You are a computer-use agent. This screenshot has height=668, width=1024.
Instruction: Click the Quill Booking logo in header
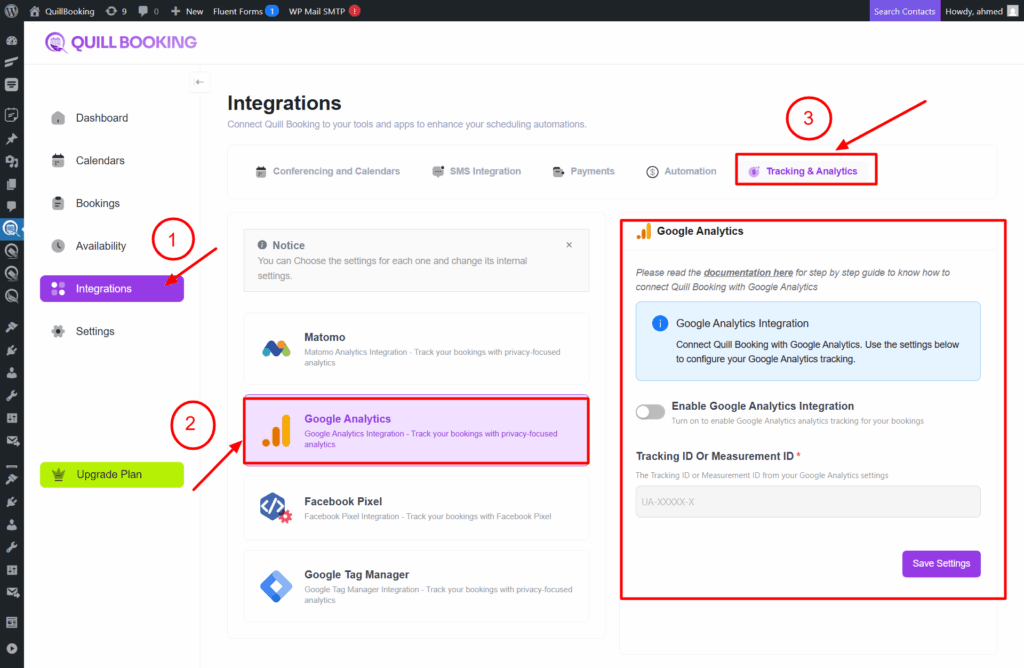pos(121,42)
